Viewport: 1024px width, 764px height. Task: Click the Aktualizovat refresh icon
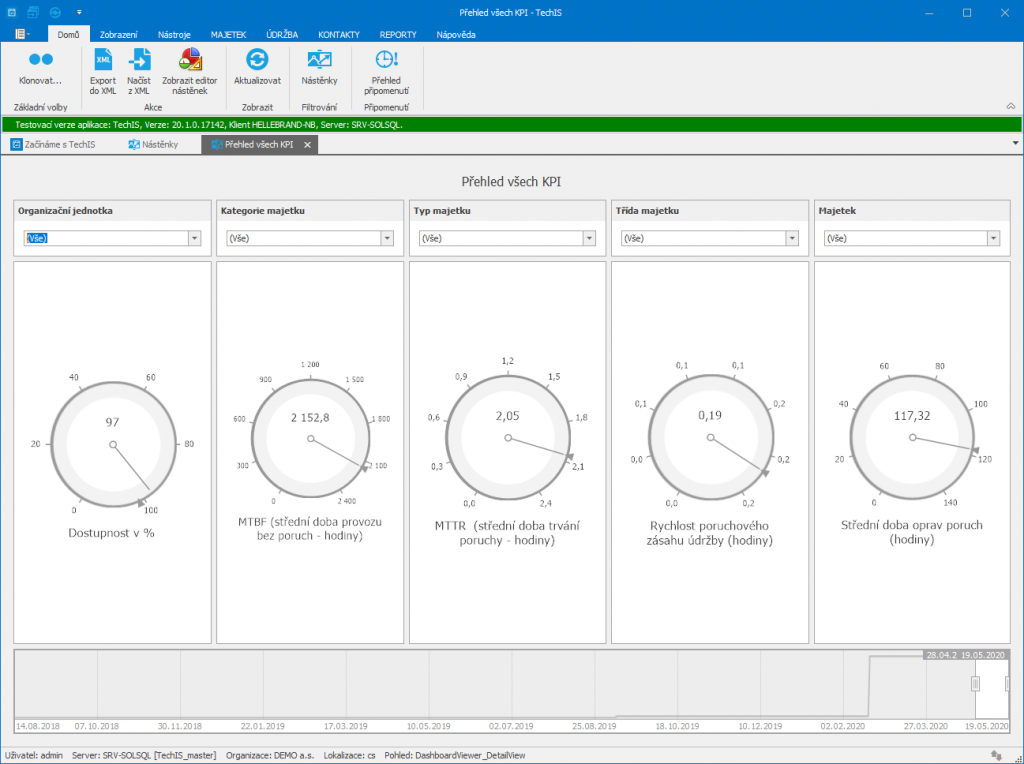[257, 60]
